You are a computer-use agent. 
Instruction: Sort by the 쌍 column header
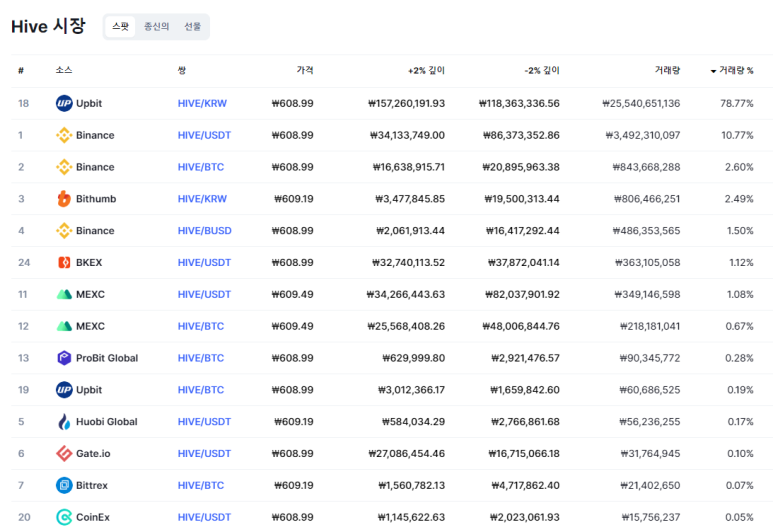pos(181,71)
